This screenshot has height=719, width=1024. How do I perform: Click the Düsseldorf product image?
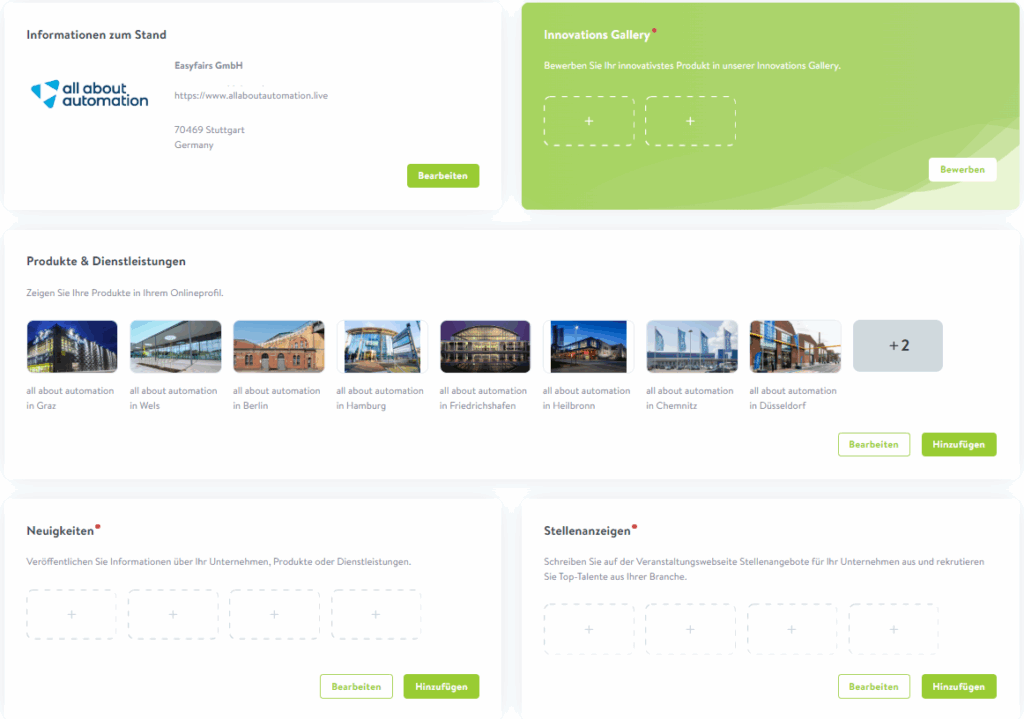(x=795, y=346)
